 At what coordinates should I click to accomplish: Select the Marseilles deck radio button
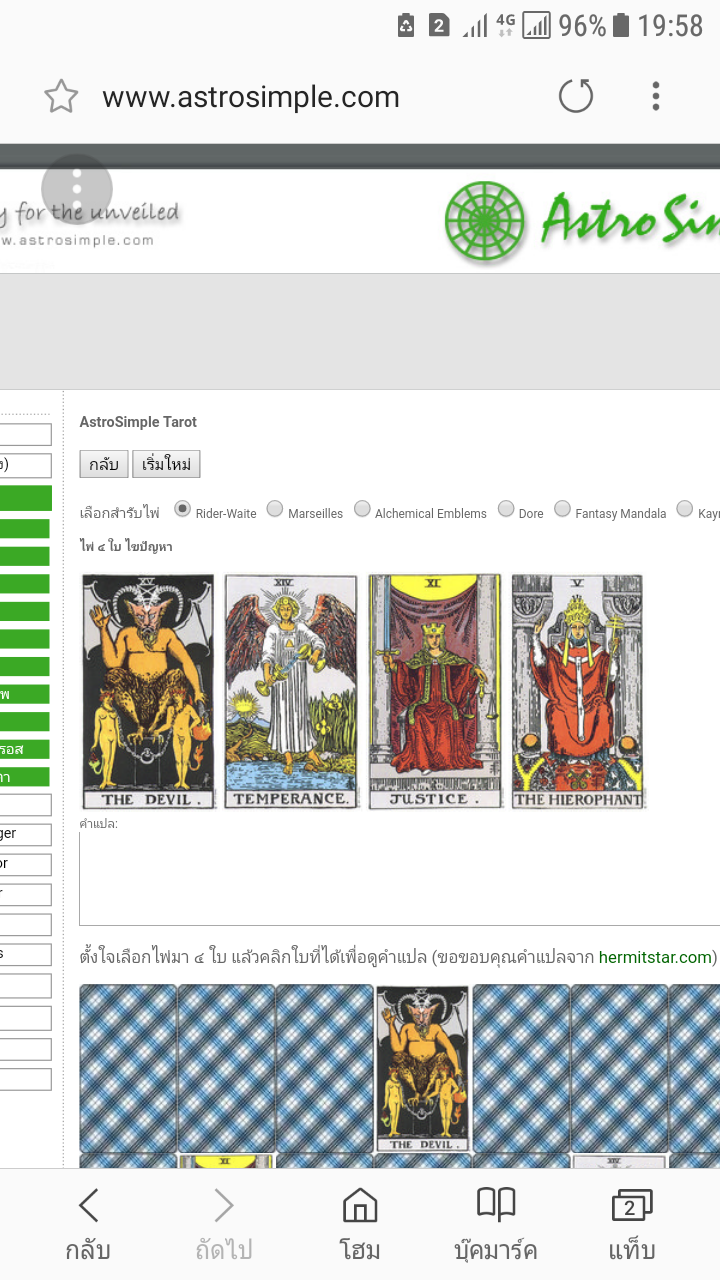275,509
